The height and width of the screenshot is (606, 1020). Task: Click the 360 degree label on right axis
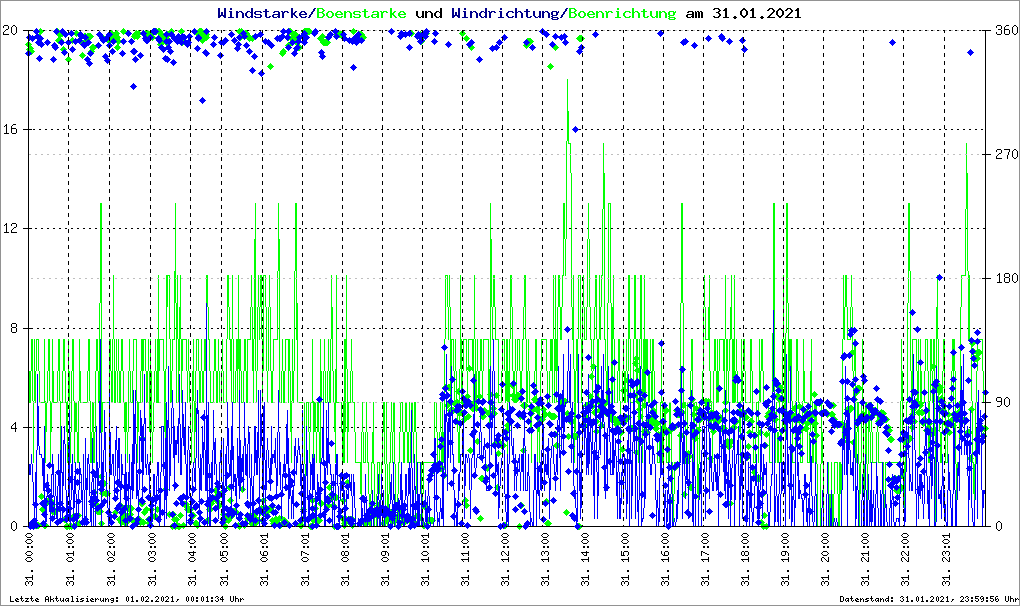[1003, 30]
